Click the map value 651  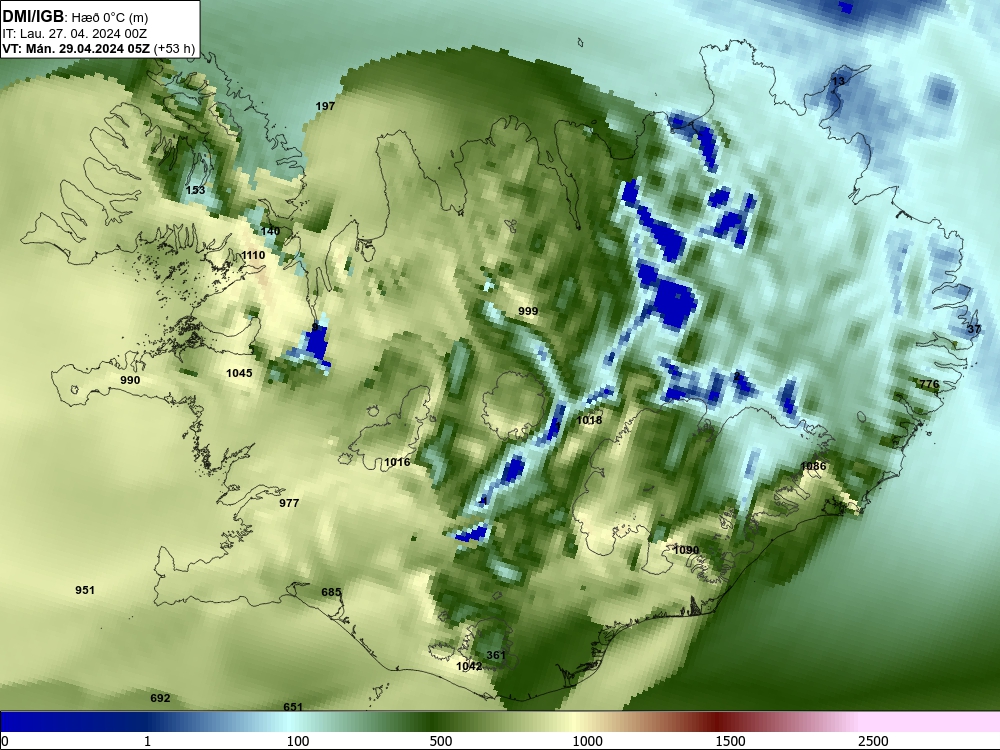[293, 707]
